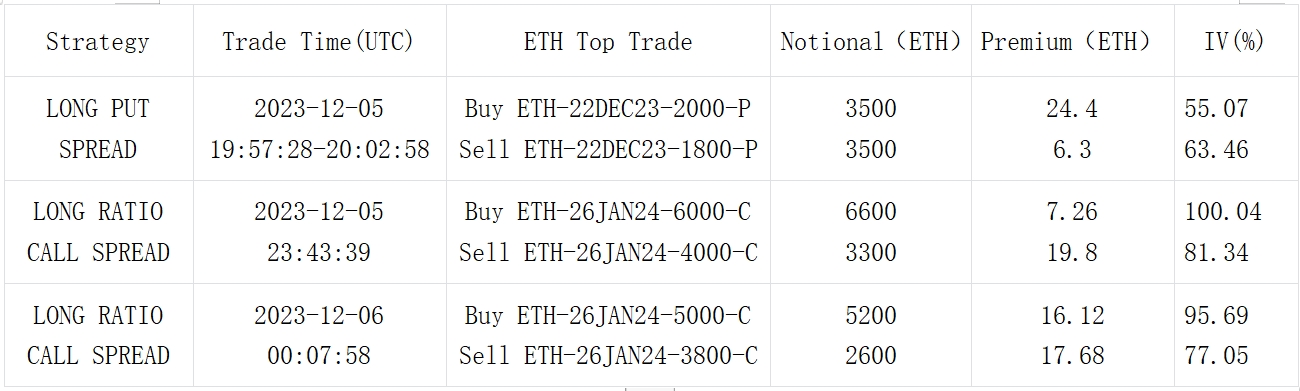
Task: Select Sell ETH-26JAN24-3800-C trade text
Action: coord(608,356)
